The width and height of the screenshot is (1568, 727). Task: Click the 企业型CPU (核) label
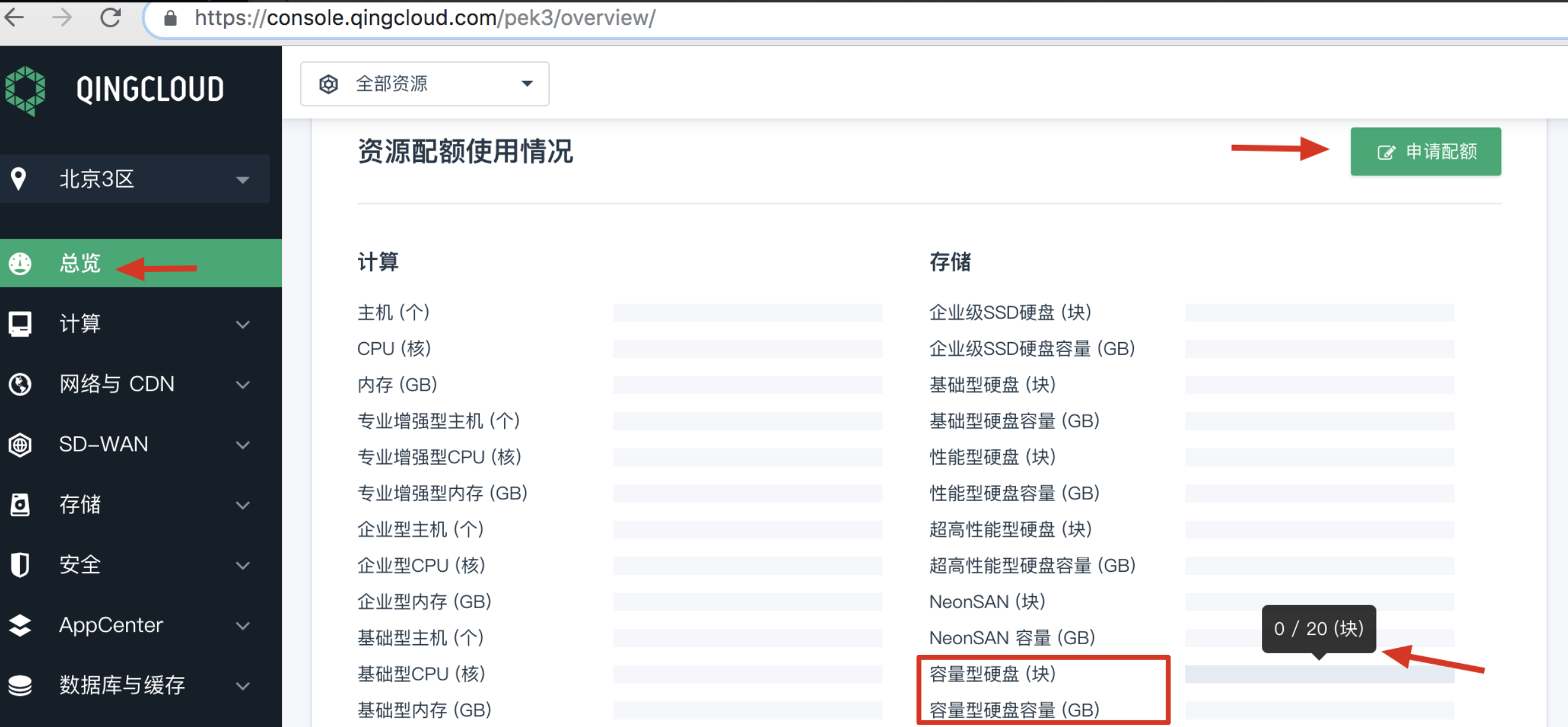tap(421, 566)
